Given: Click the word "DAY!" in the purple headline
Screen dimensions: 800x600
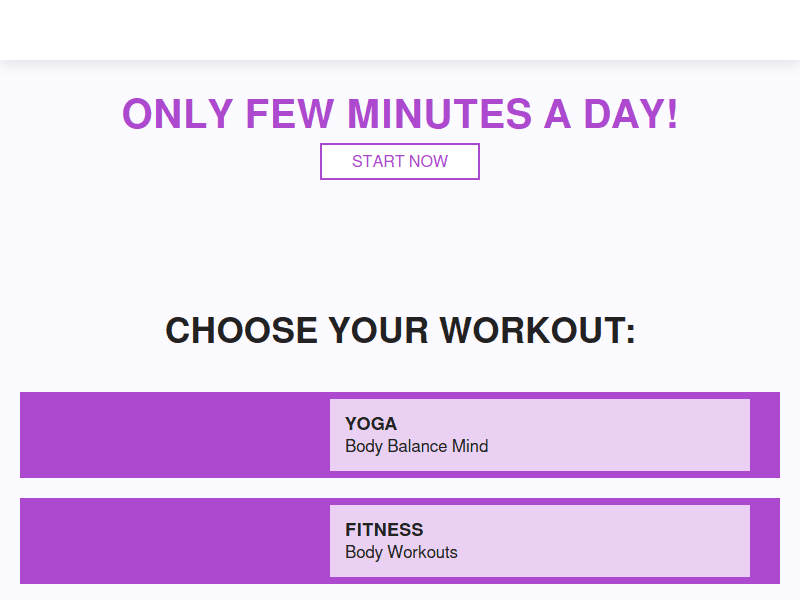Looking at the screenshot, I should [x=631, y=114].
